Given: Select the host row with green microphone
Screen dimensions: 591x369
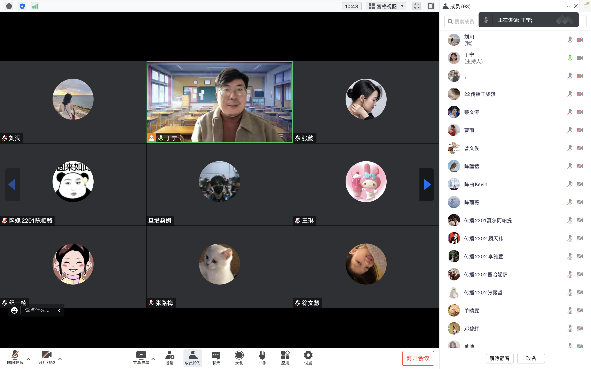Looking at the screenshot, I should 515,58.
